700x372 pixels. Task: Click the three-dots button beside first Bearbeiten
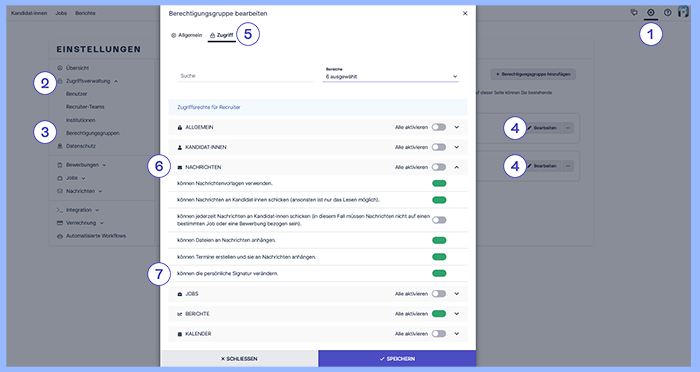[x=568, y=128]
